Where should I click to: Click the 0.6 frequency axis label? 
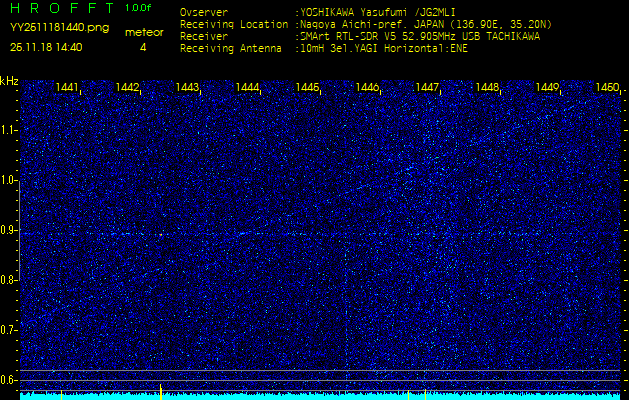pos(9,379)
